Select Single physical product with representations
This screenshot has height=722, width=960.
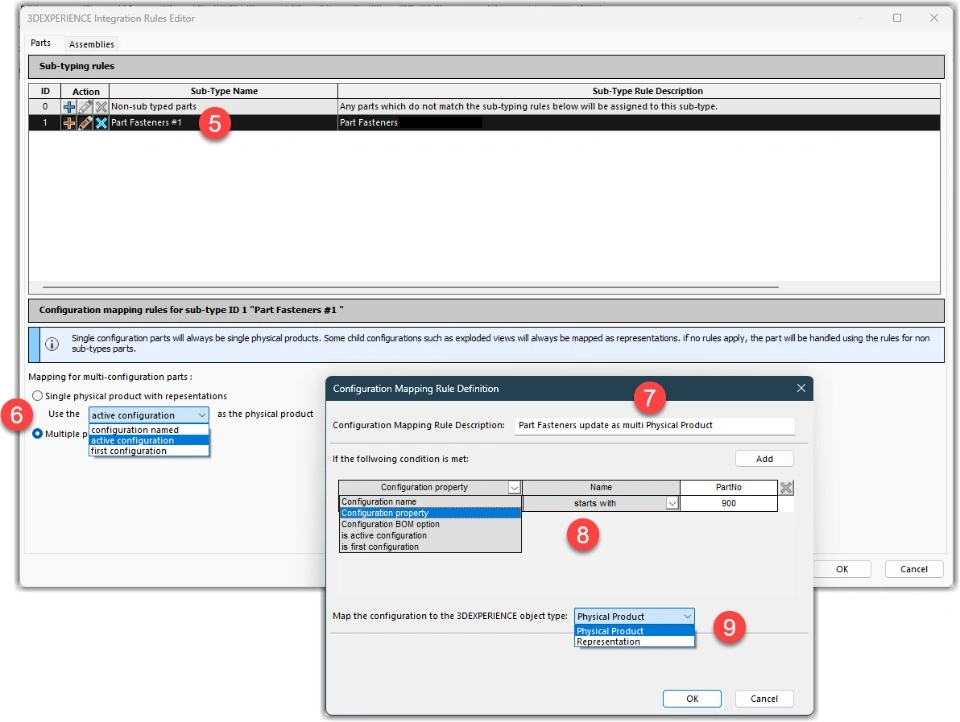[x=37, y=396]
